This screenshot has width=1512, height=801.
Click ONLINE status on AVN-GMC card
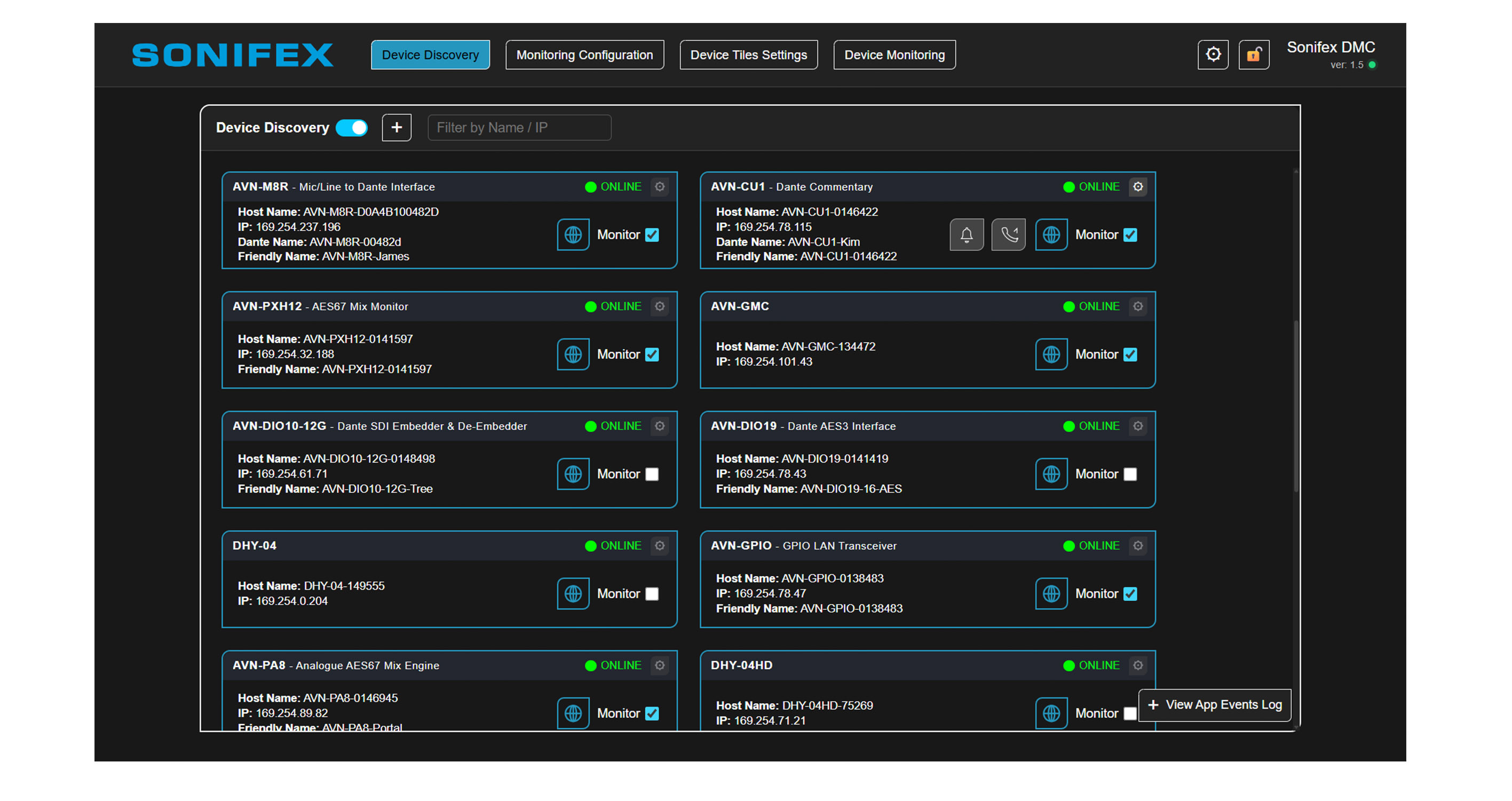[x=1092, y=307]
